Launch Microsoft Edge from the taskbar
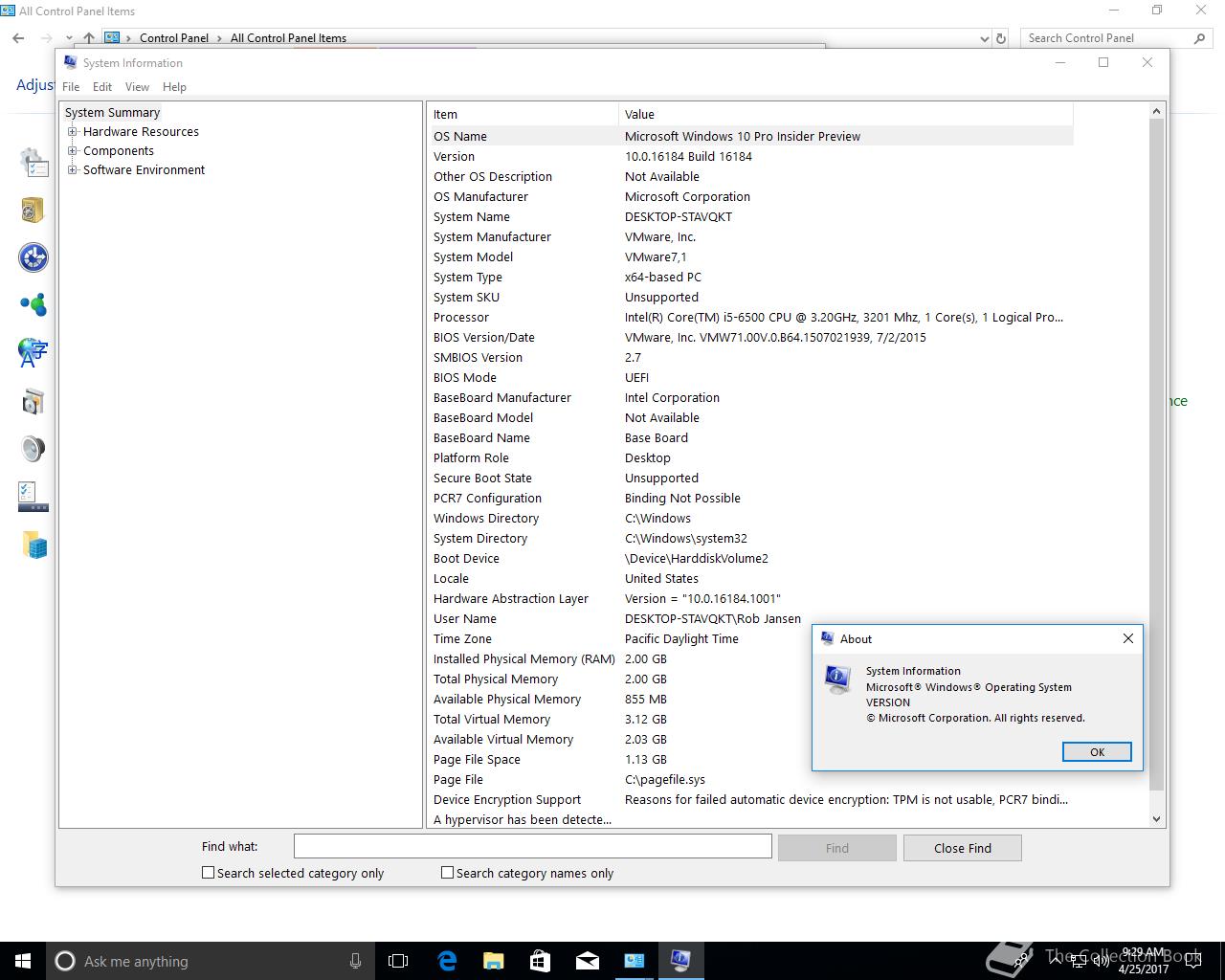This screenshot has width=1225, height=980. (447, 961)
